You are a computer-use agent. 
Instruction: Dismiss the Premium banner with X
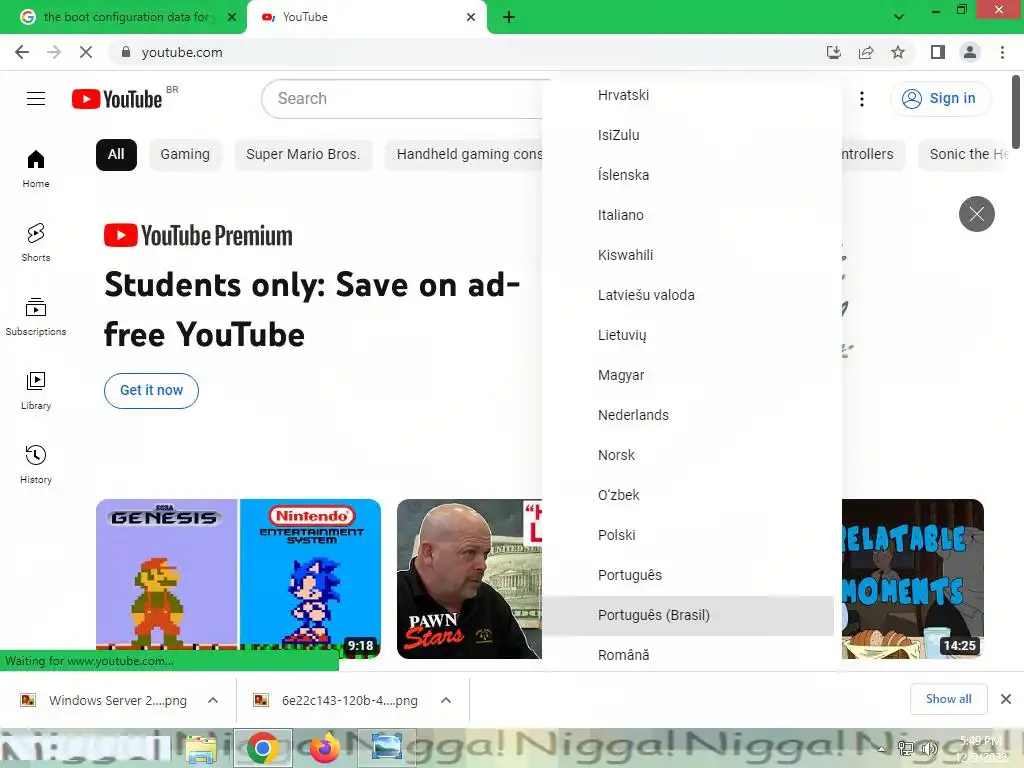(976, 214)
